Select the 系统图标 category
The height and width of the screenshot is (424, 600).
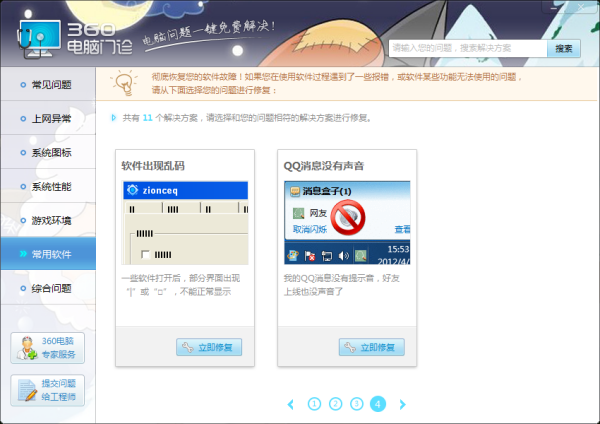point(48,152)
